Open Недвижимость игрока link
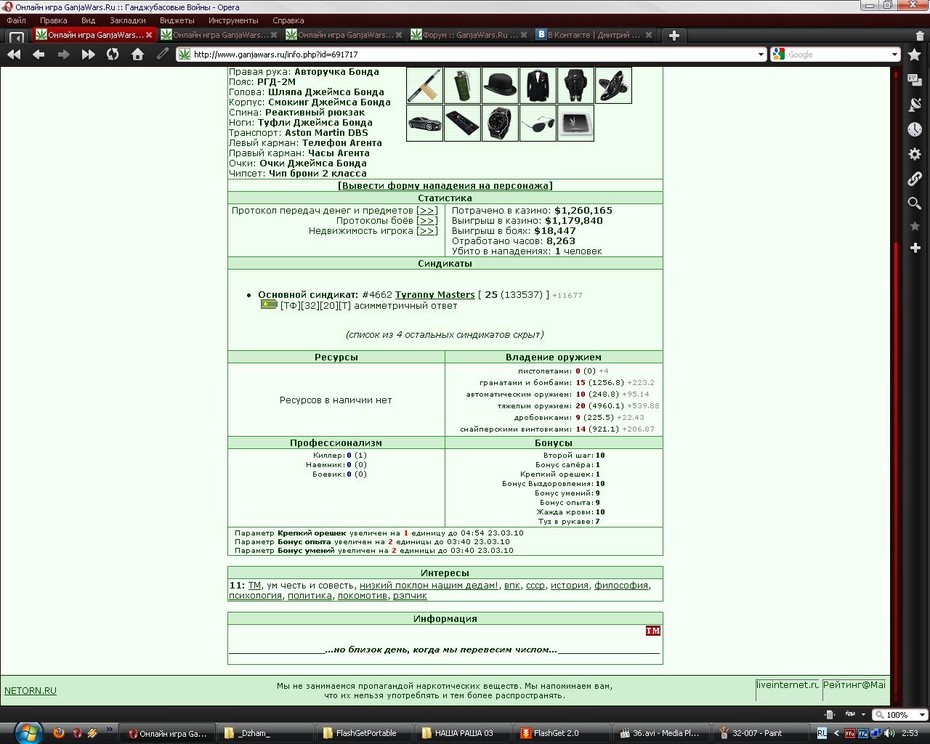This screenshot has height=744, width=930. 427,231
